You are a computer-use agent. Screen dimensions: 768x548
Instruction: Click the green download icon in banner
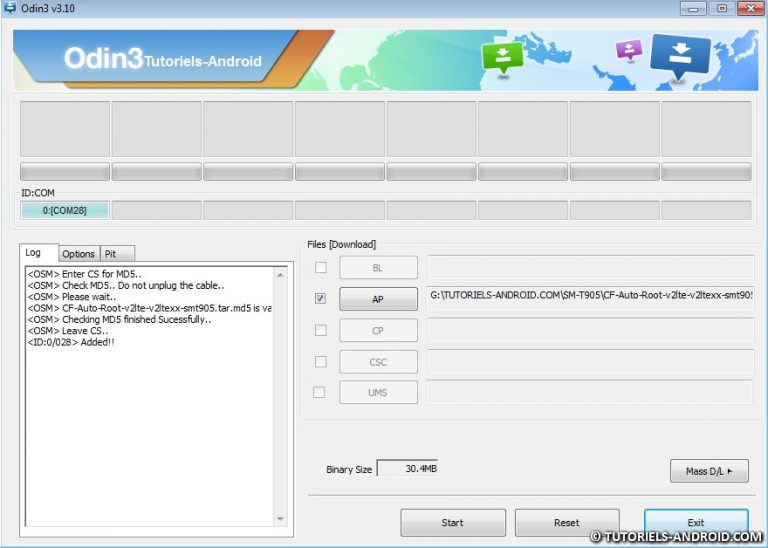503,58
